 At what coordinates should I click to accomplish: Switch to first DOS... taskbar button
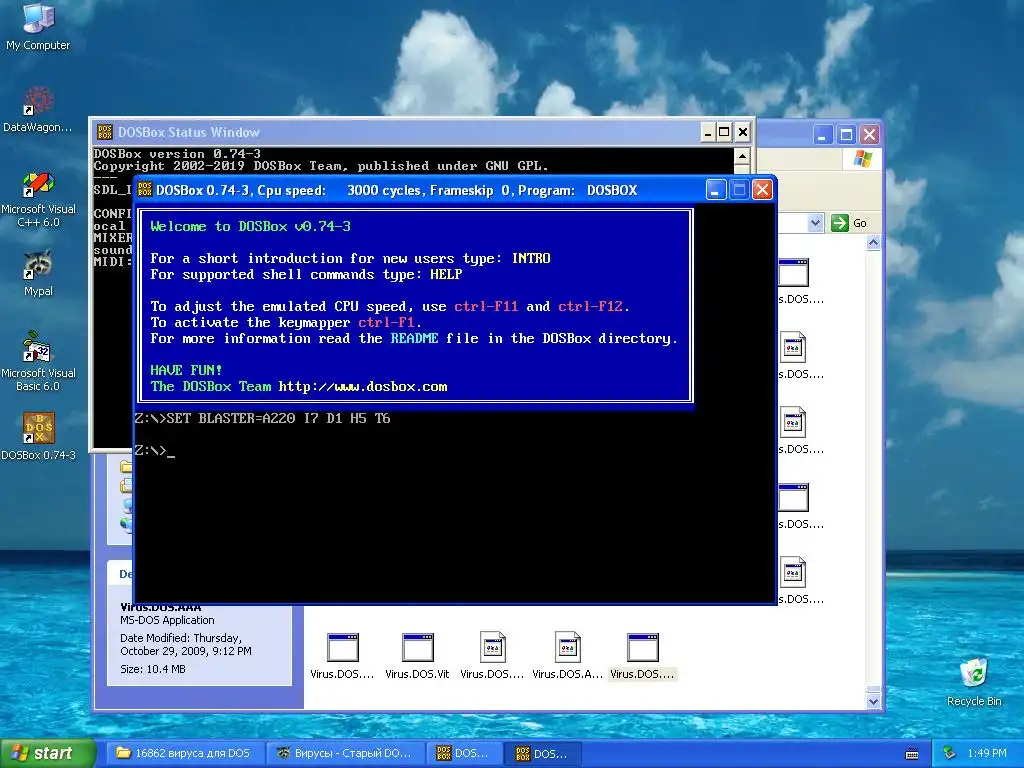click(x=464, y=753)
